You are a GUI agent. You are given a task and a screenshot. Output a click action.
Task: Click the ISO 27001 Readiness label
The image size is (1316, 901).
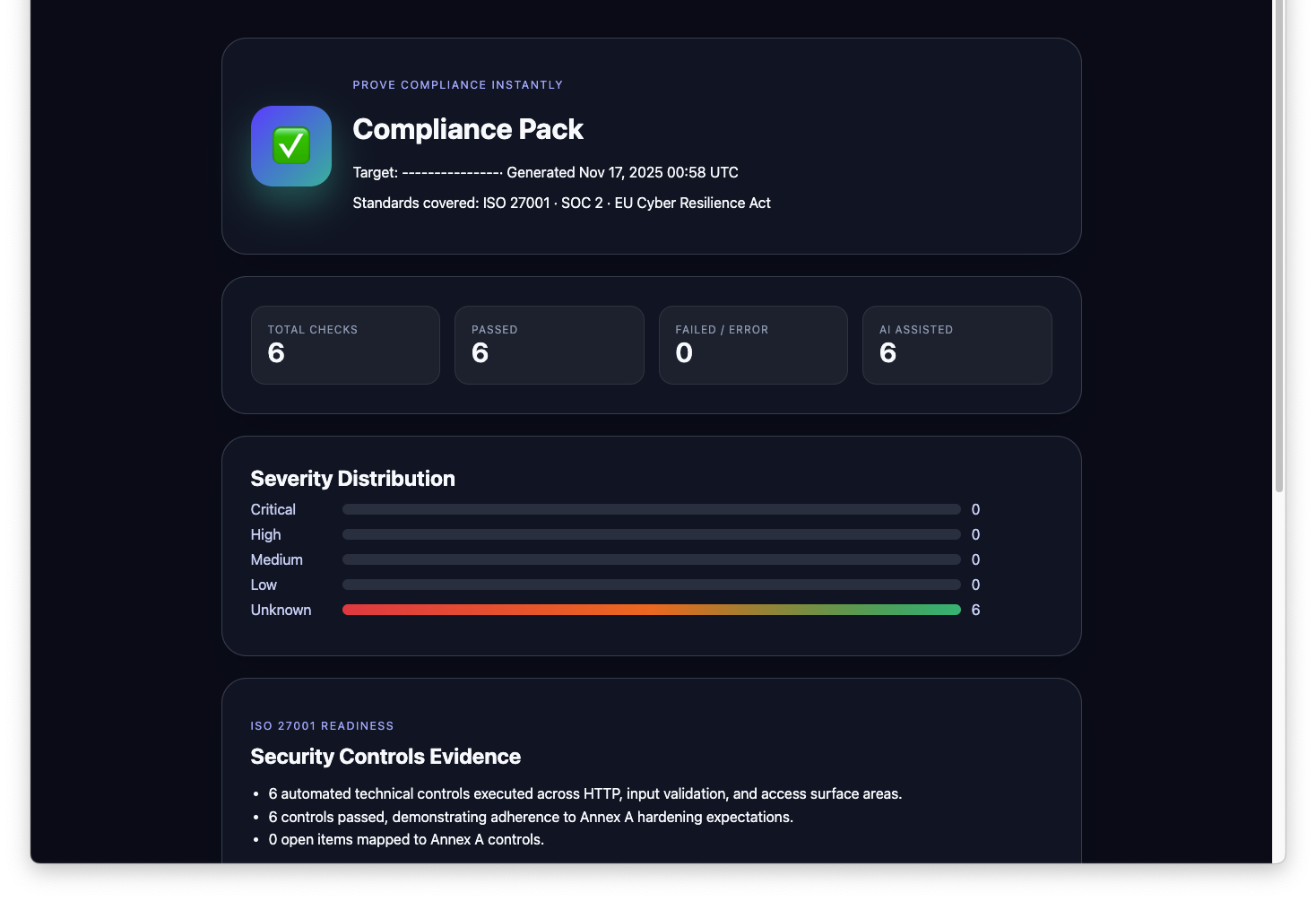click(322, 726)
